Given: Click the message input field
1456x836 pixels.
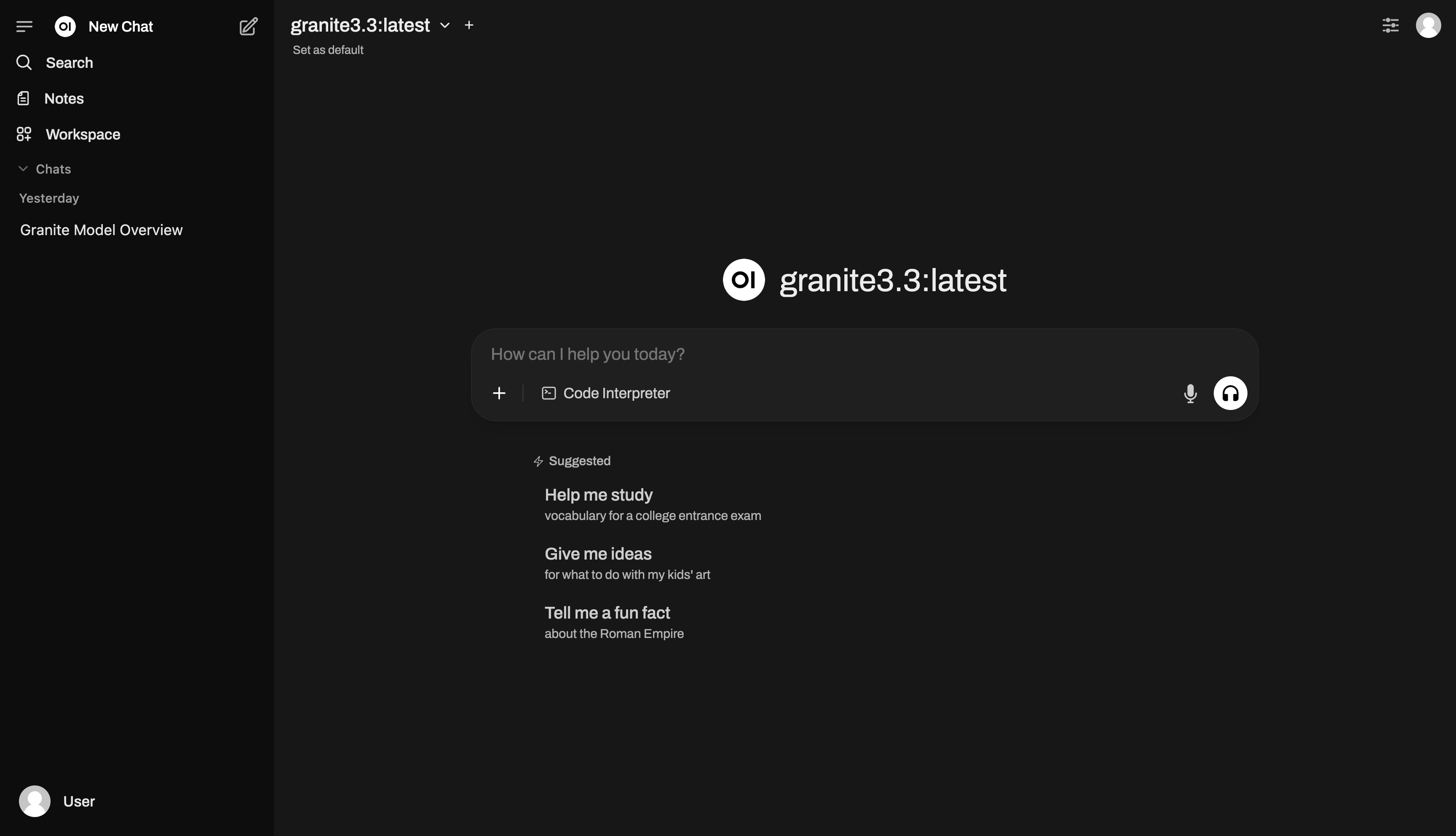Looking at the screenshot, I should tap(864, 354).
